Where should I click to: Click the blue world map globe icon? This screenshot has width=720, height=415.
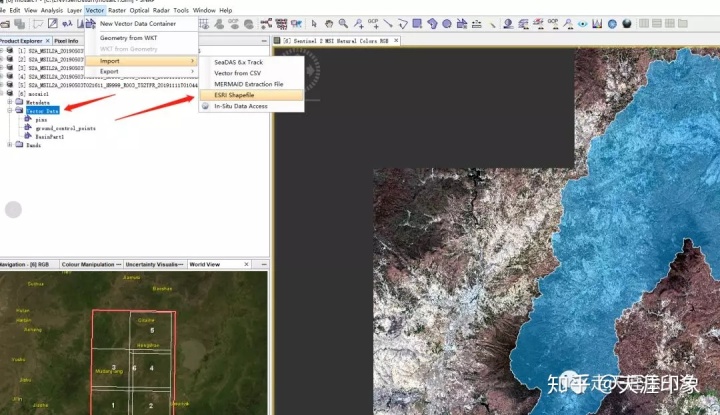click(612, 23)
